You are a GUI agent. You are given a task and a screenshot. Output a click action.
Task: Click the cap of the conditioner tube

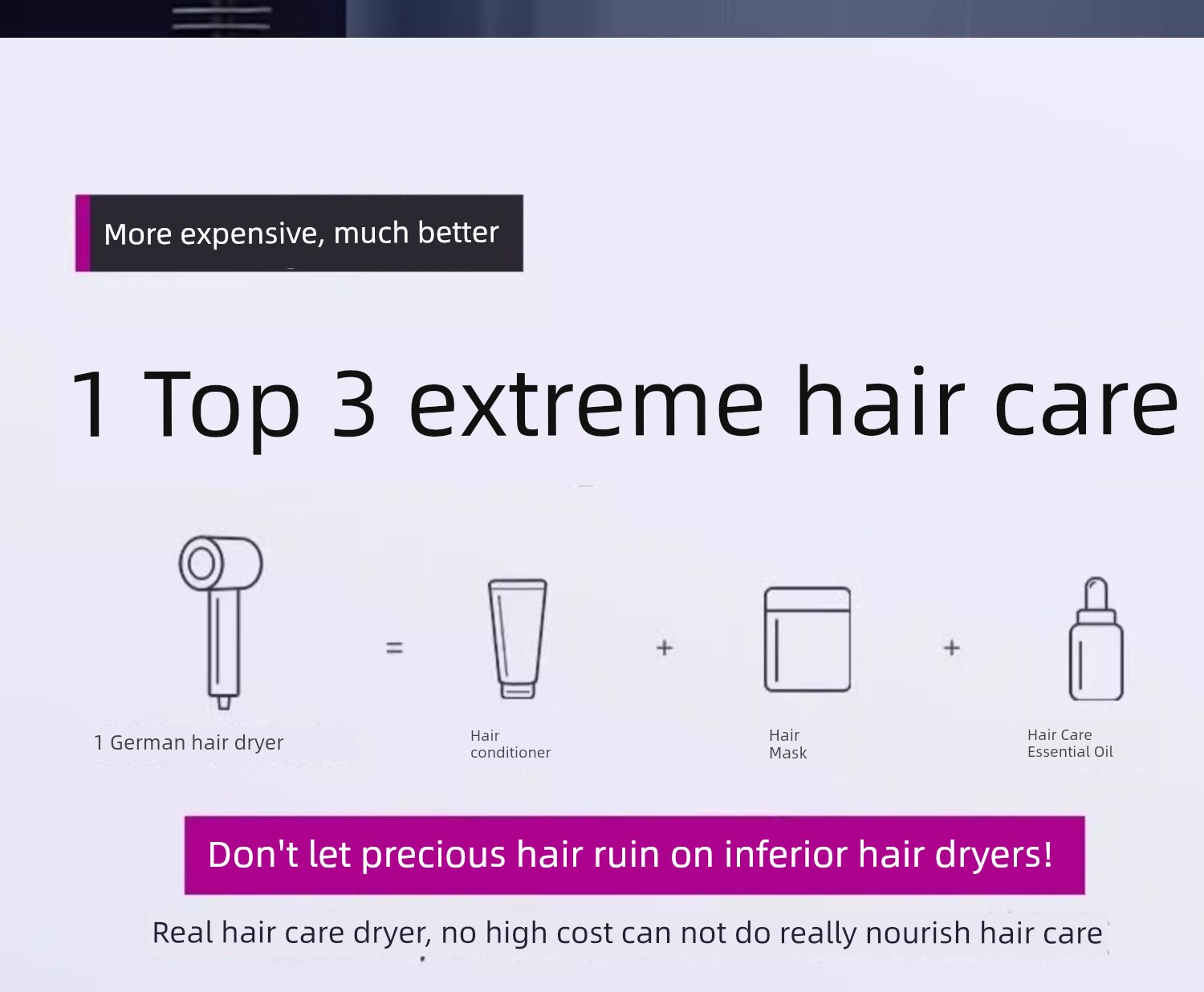(518, 690)
